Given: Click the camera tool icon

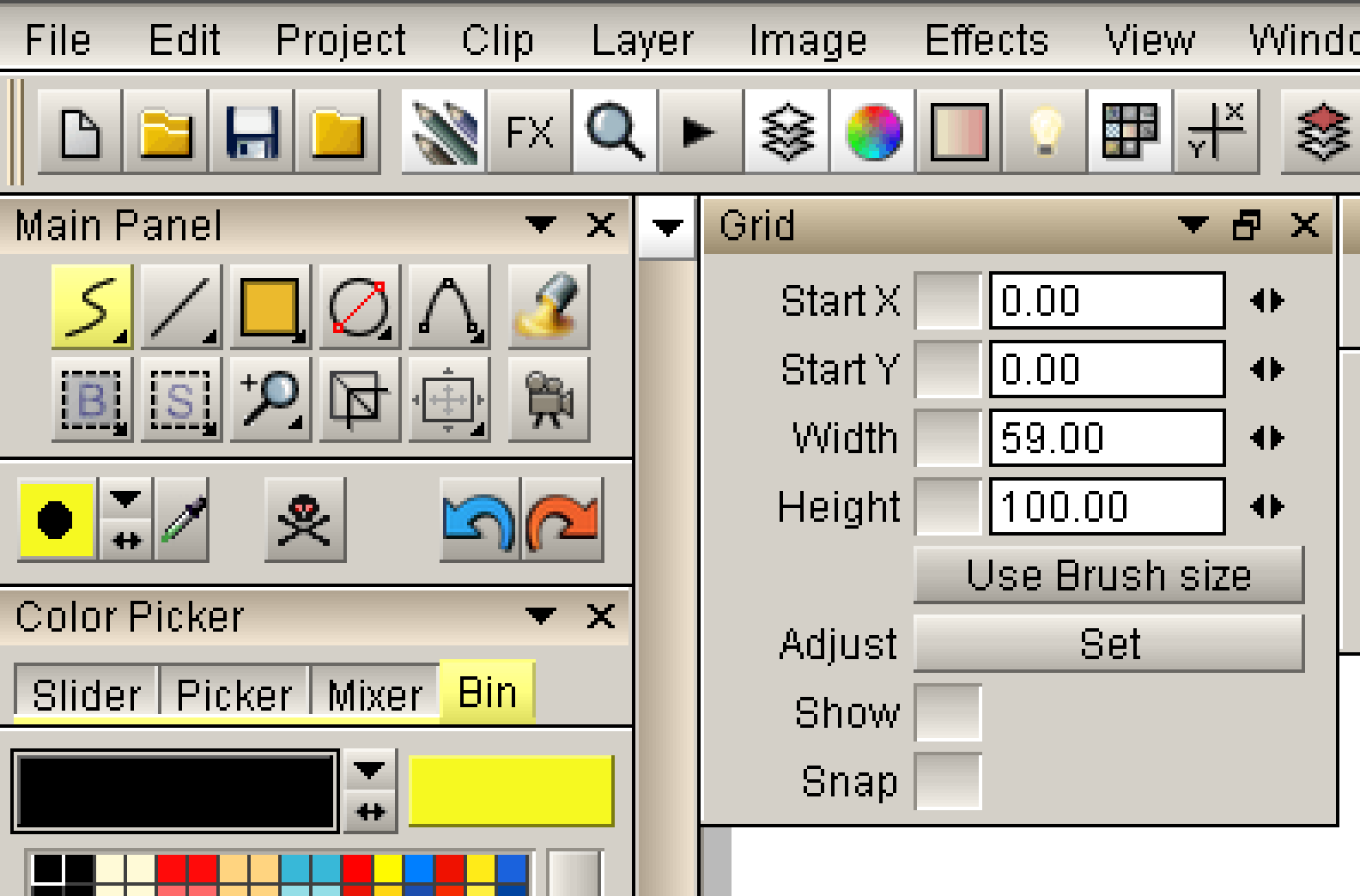Looking at the screenshot, I should click(549, 399).
